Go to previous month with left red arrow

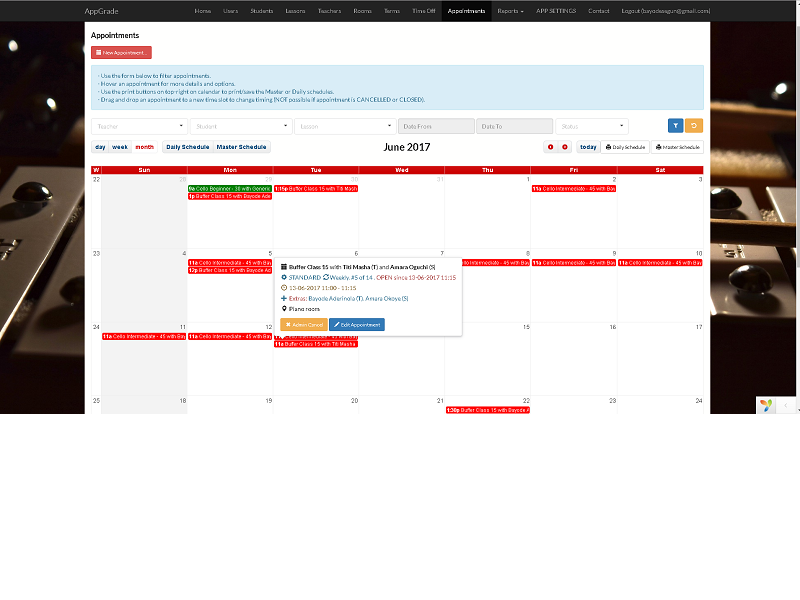[x=551, y=147]
